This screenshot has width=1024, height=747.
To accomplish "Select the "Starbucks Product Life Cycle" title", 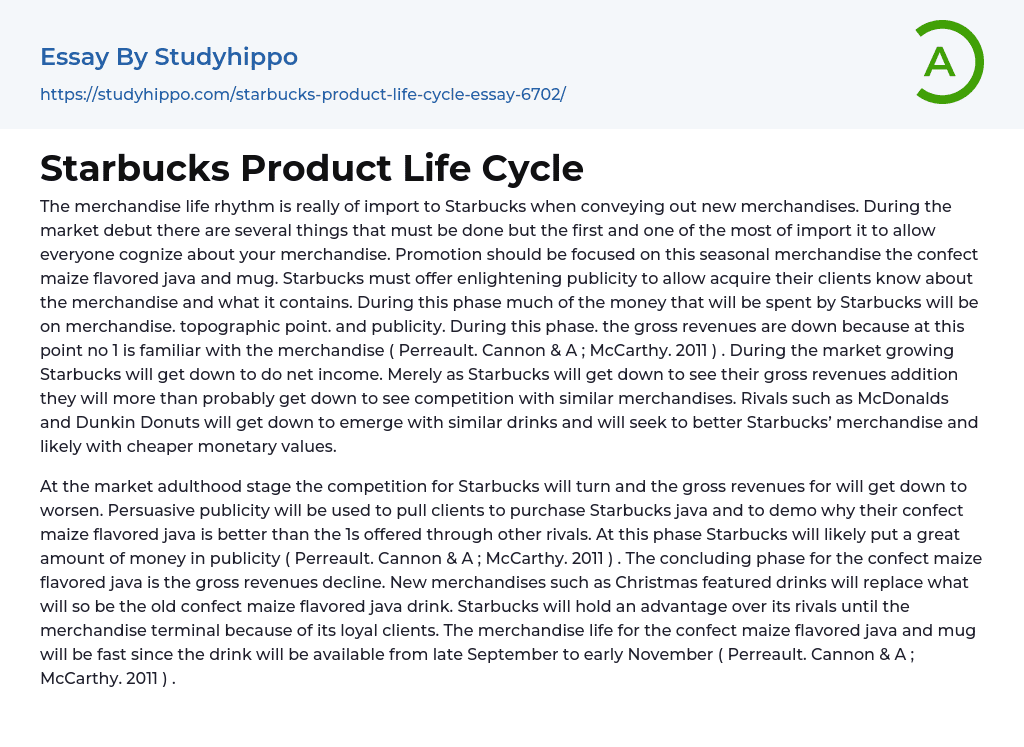I will point(311,168).
